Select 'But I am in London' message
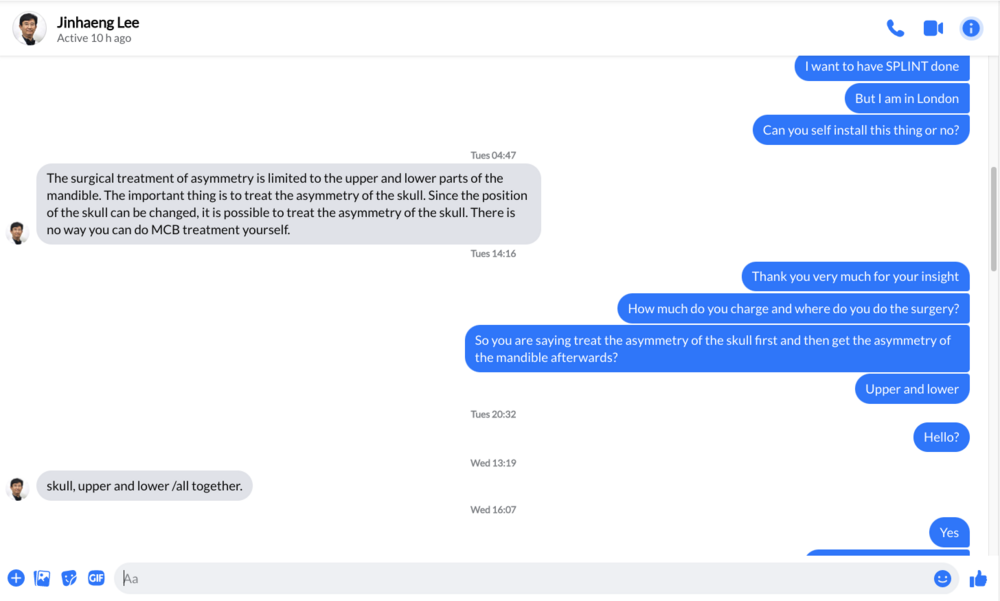 (907, 98)
